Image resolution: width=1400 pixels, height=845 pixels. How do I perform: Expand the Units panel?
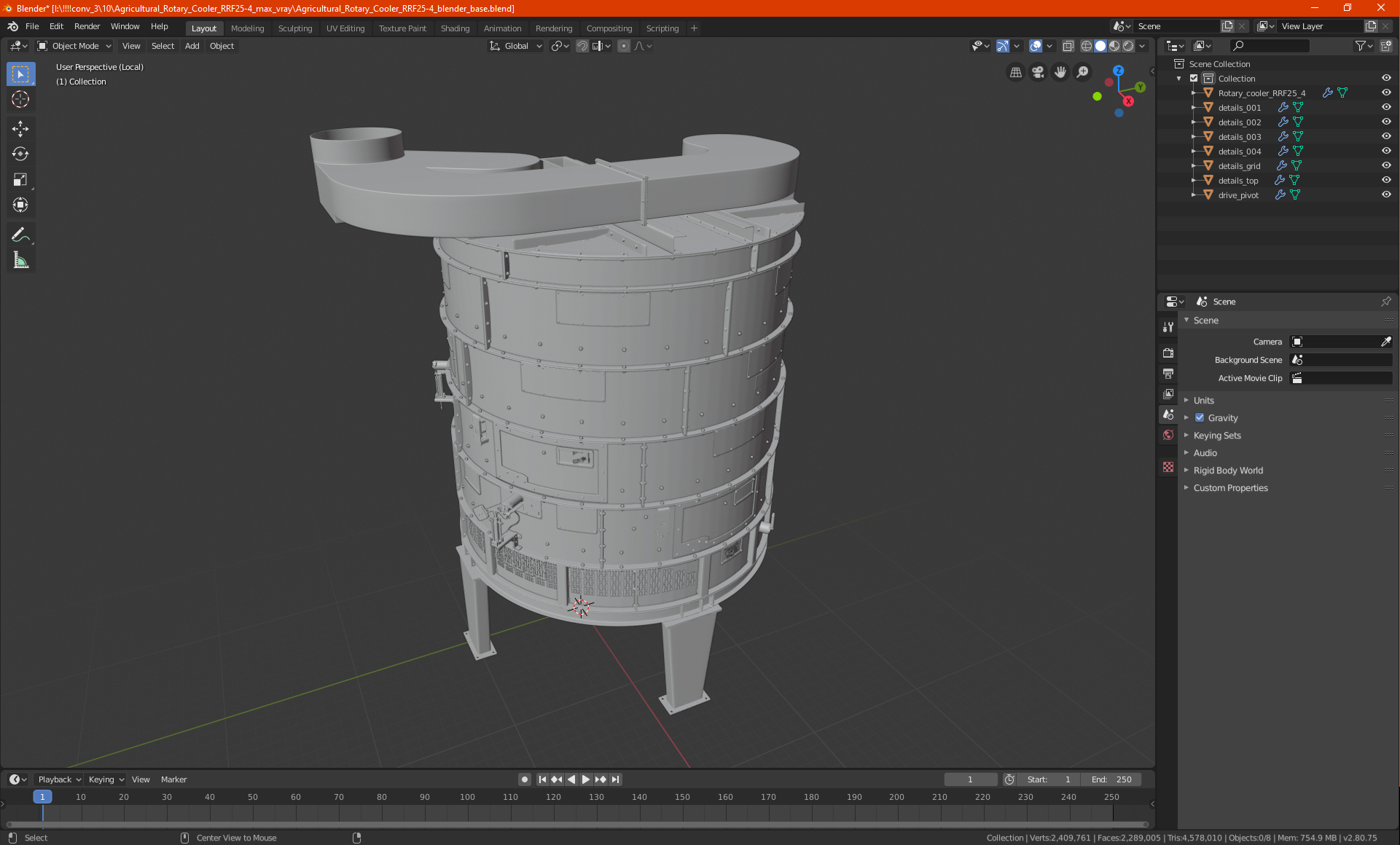(1203, 401)
